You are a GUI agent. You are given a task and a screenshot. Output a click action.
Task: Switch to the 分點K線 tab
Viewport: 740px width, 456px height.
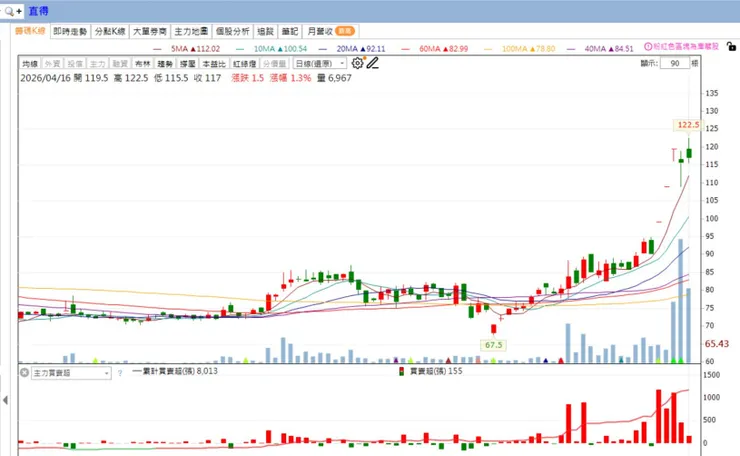coord(110,31)
